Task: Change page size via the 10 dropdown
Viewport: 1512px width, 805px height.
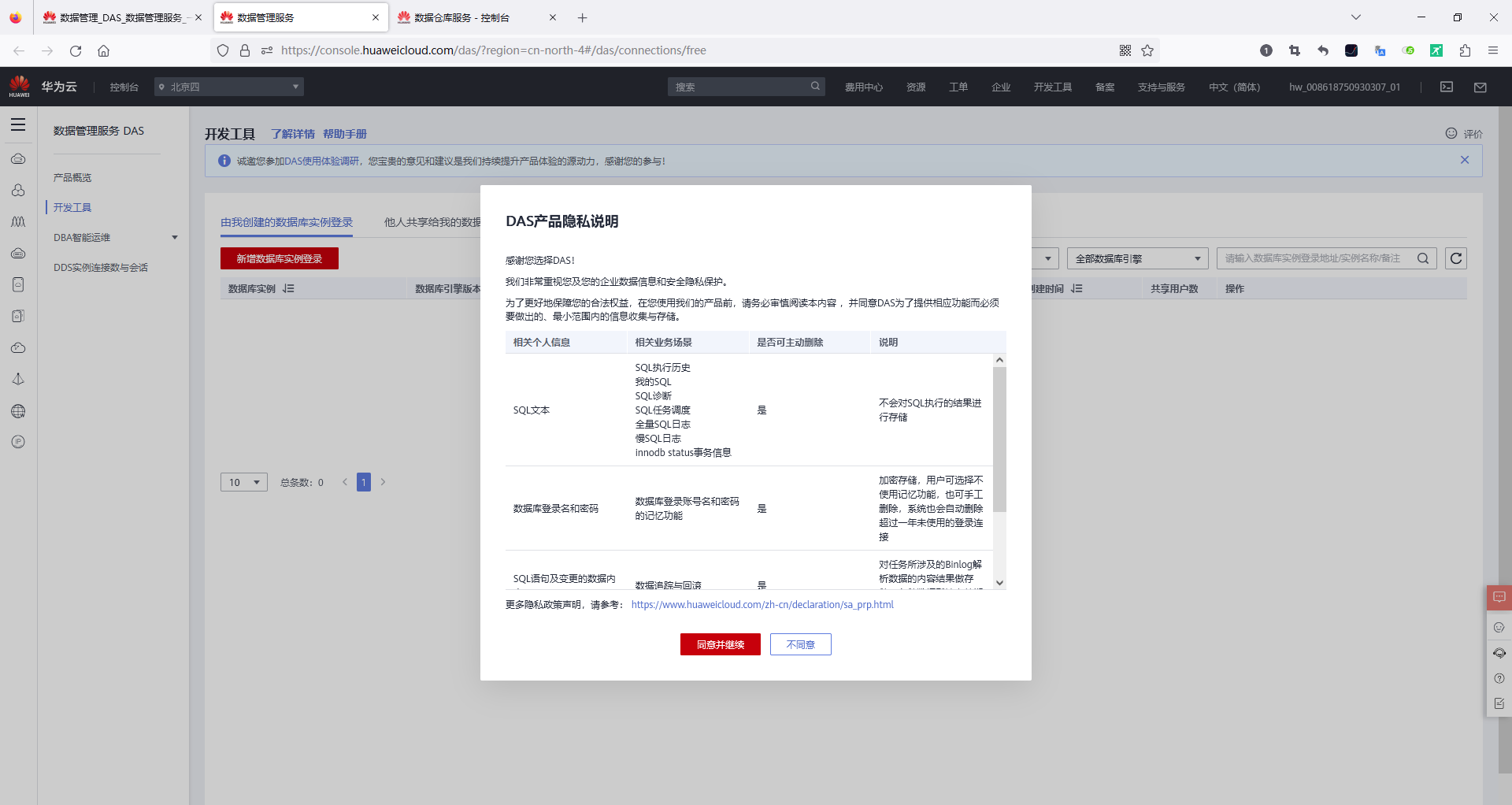Action: pyautogui.click(x=243, y=481)
